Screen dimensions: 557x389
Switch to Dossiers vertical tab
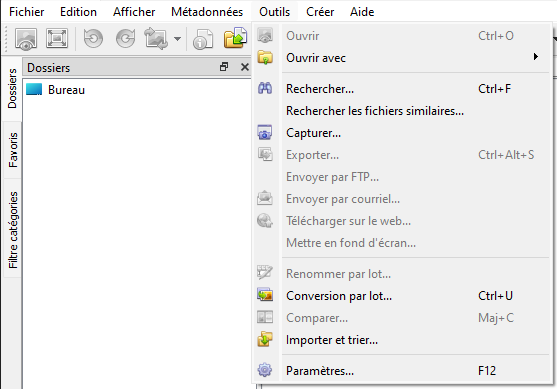click(x=12, y=88)
